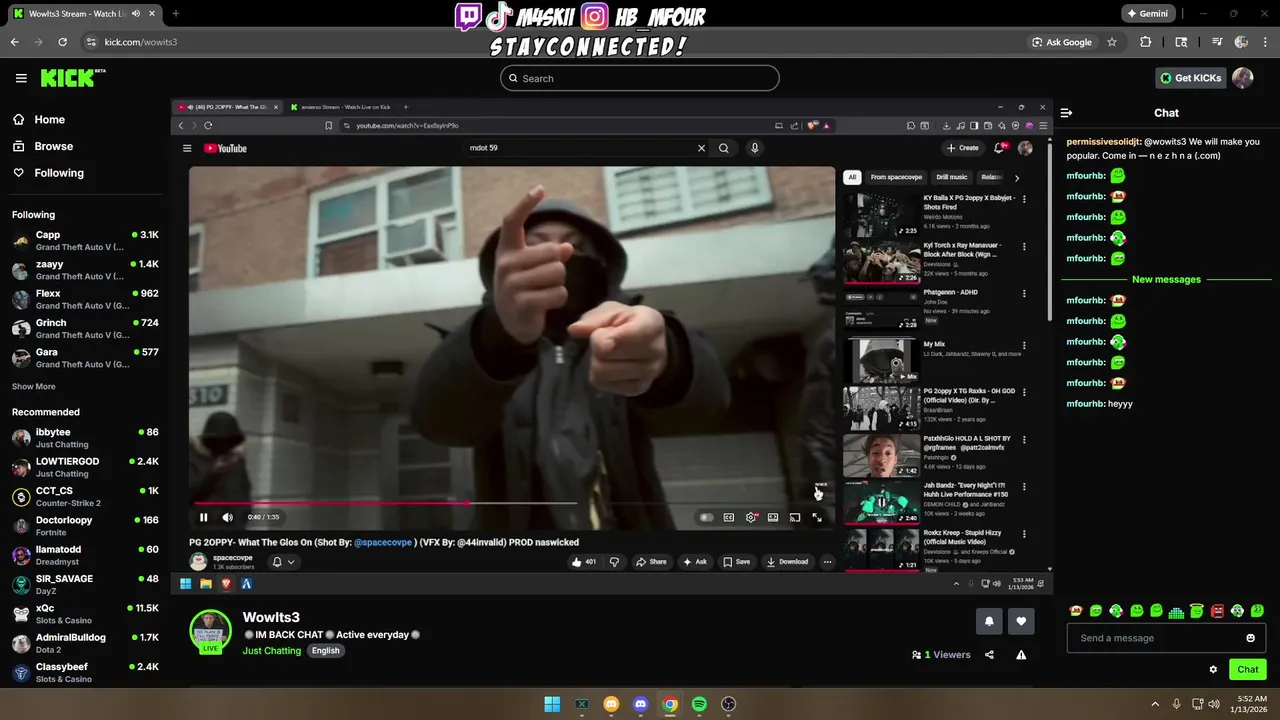The width and height of the screenshot is (1280, 720).
Task: Select the From spacecovpe chip
Action: (x=896, y=177)
